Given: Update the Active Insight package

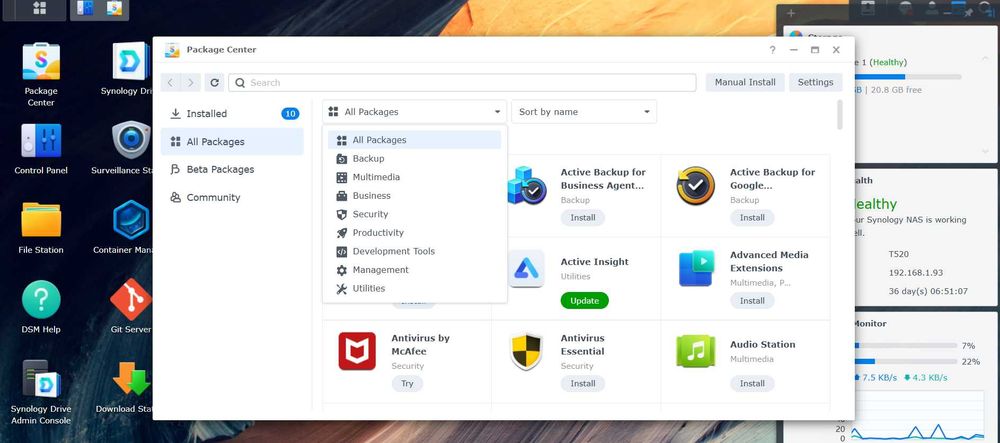Looking at the screenshot, I should click(x=585, y=301).
